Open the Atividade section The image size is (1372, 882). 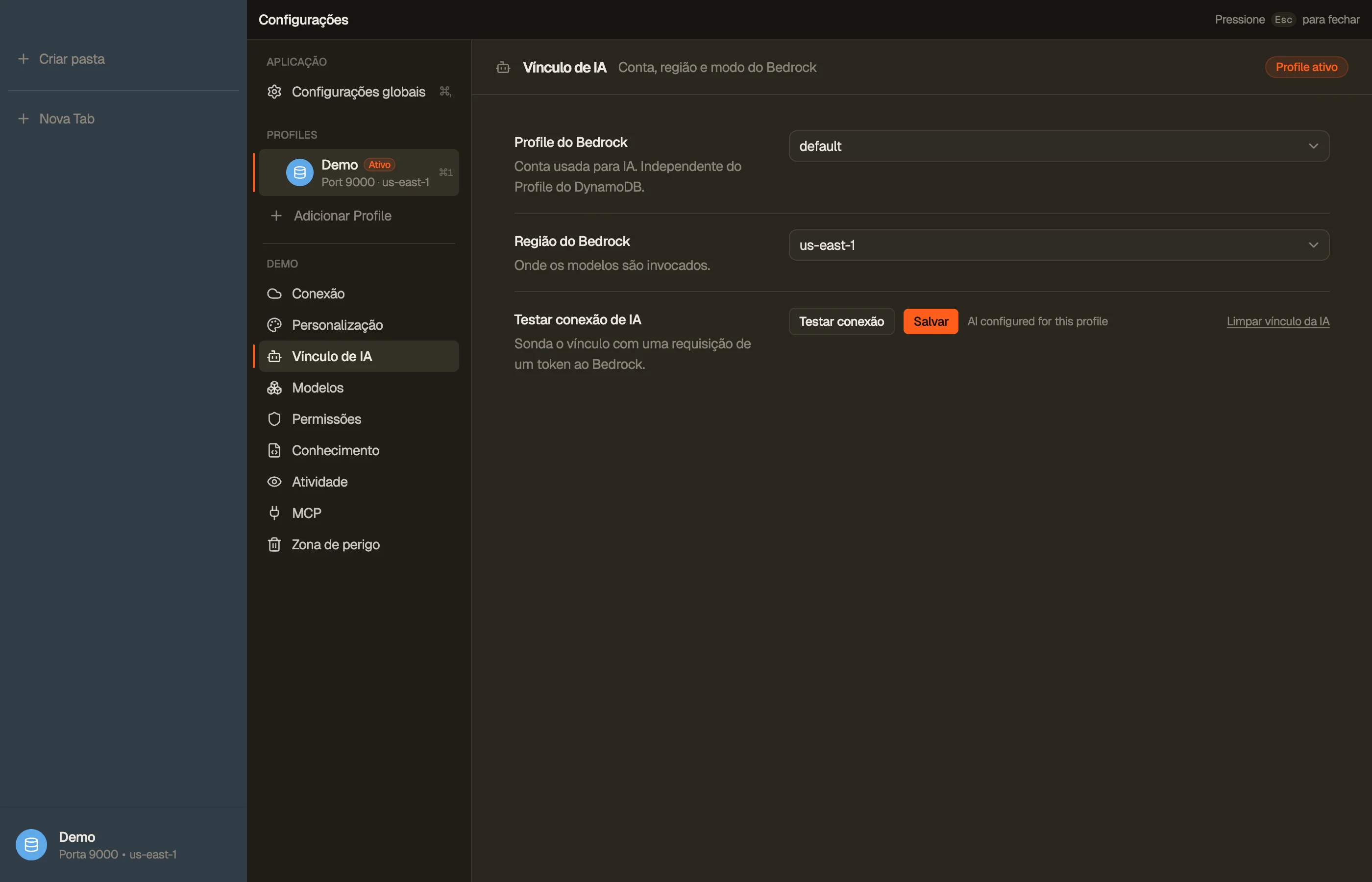[x=359, y=482]
